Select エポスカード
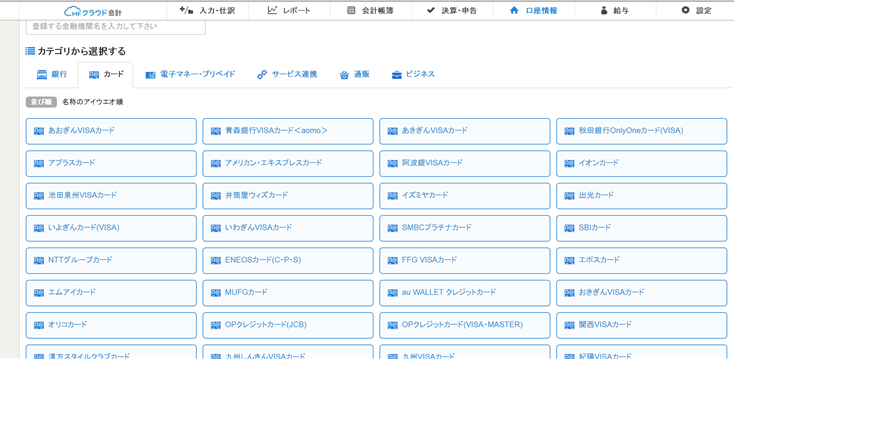This screenshot has width=890, height=429. [x=641, y=260]
